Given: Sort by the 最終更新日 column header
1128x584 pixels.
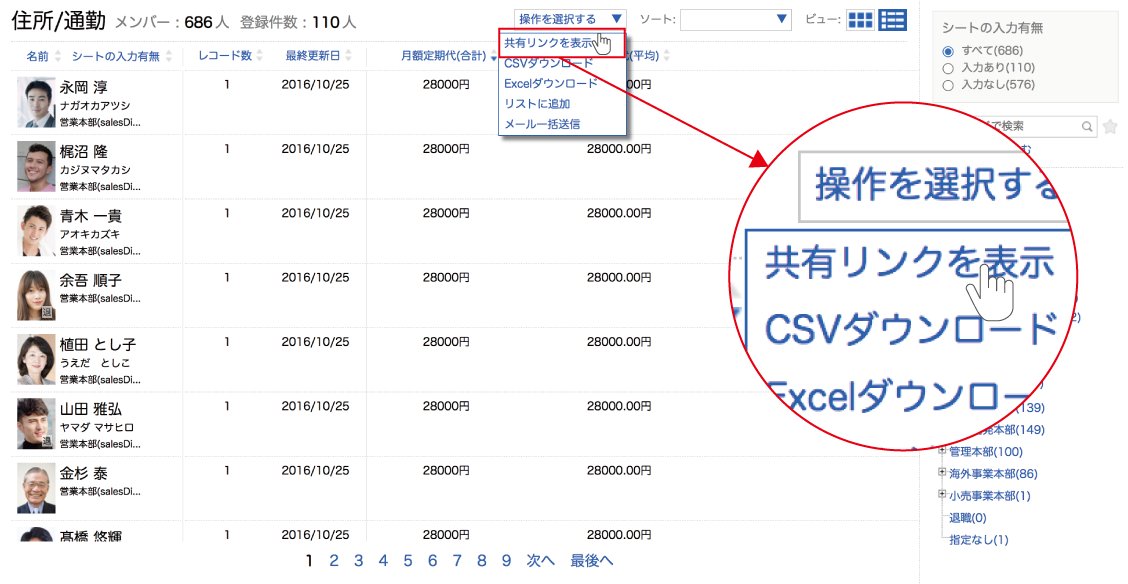Looking at the screenshot, I should pos(313,56).
